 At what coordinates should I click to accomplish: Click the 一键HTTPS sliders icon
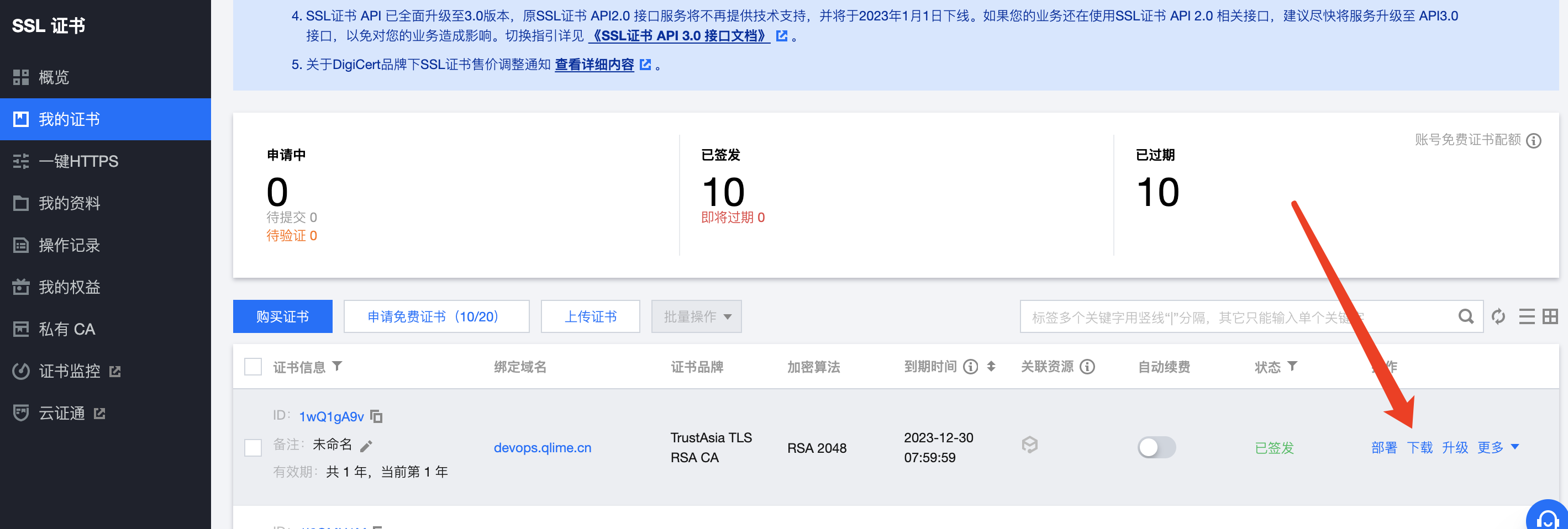[20, 161]
